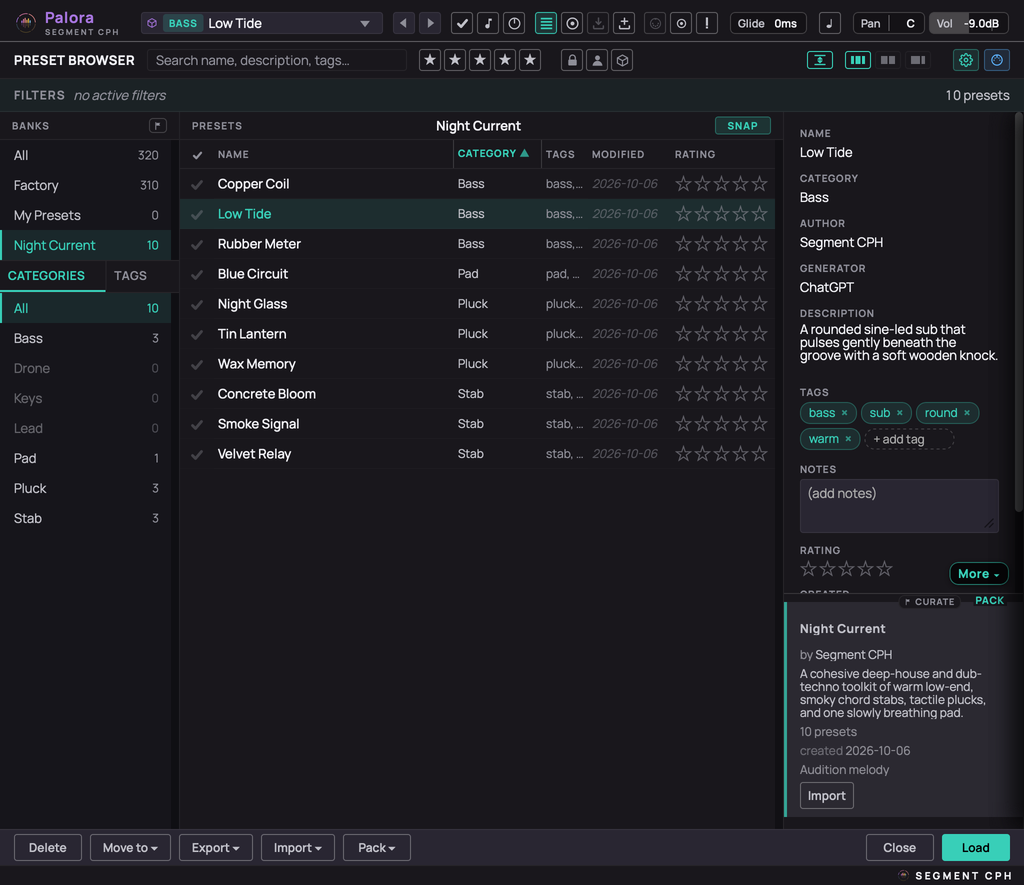Click the music note icon beside the checkmark
Image resolution: width=1024 pixels, height=885 pixels.
(488, 24)
